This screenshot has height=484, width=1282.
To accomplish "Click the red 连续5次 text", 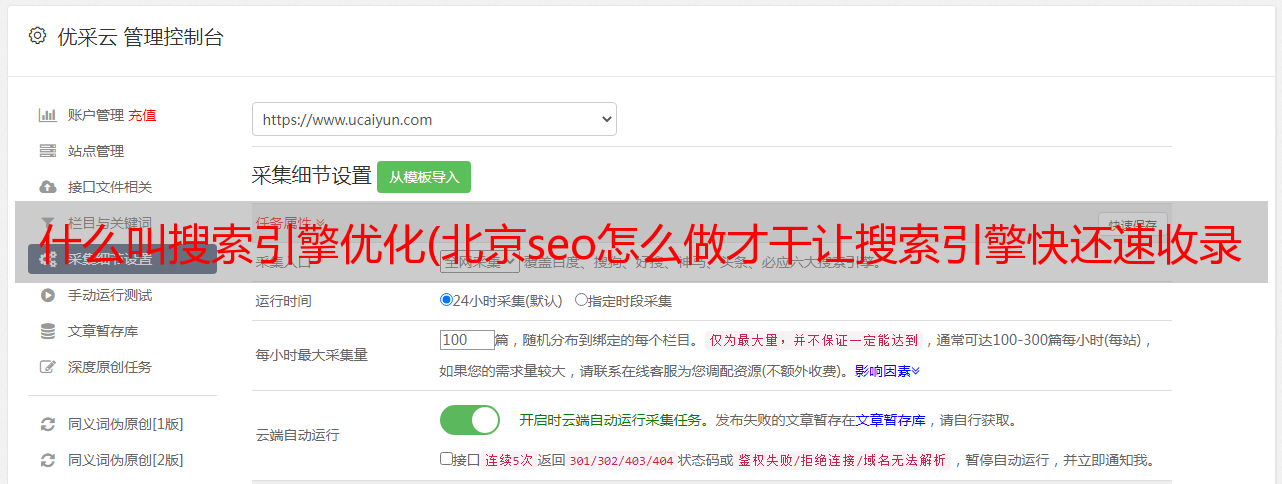I will (510, 461).
